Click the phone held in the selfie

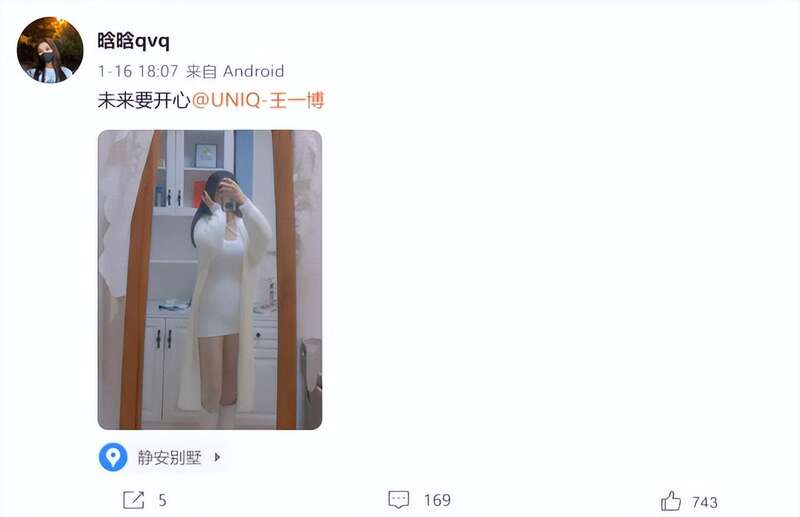coord(230,205)
